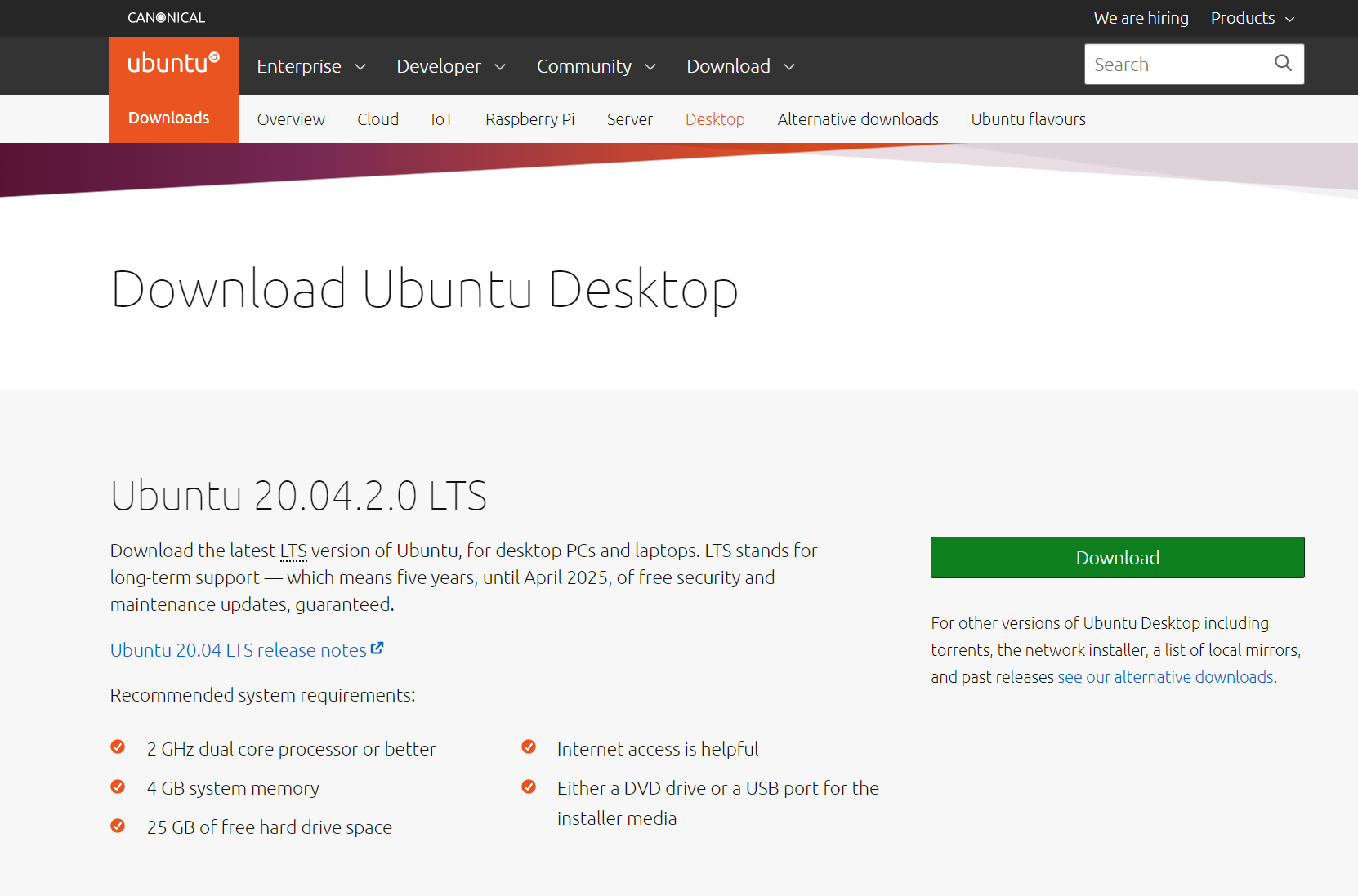Click the search magnifier icon
The image size is (1358, 896).
tap(1283, 64)
